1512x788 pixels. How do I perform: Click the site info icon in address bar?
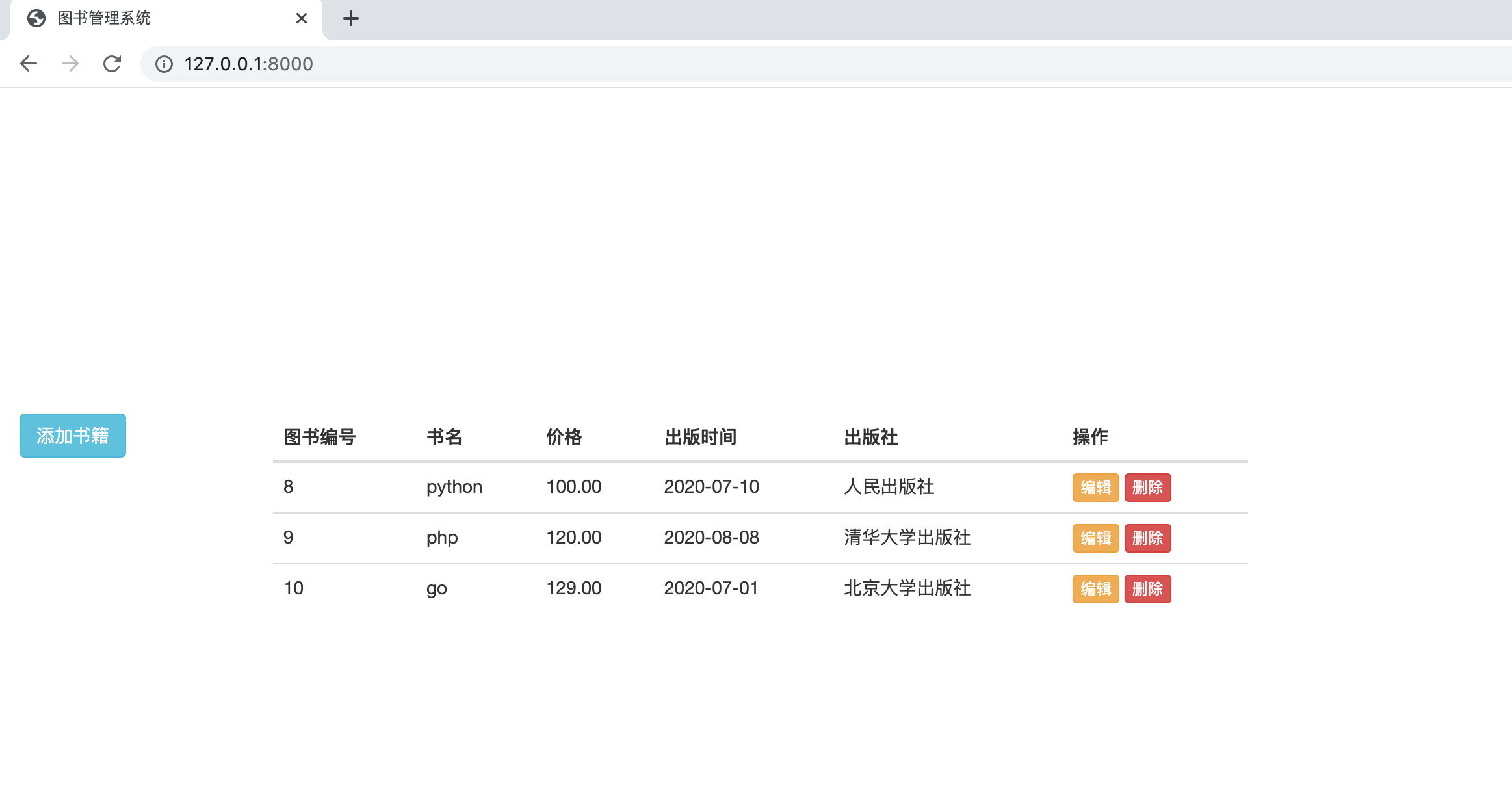click(x=164, y=64)
